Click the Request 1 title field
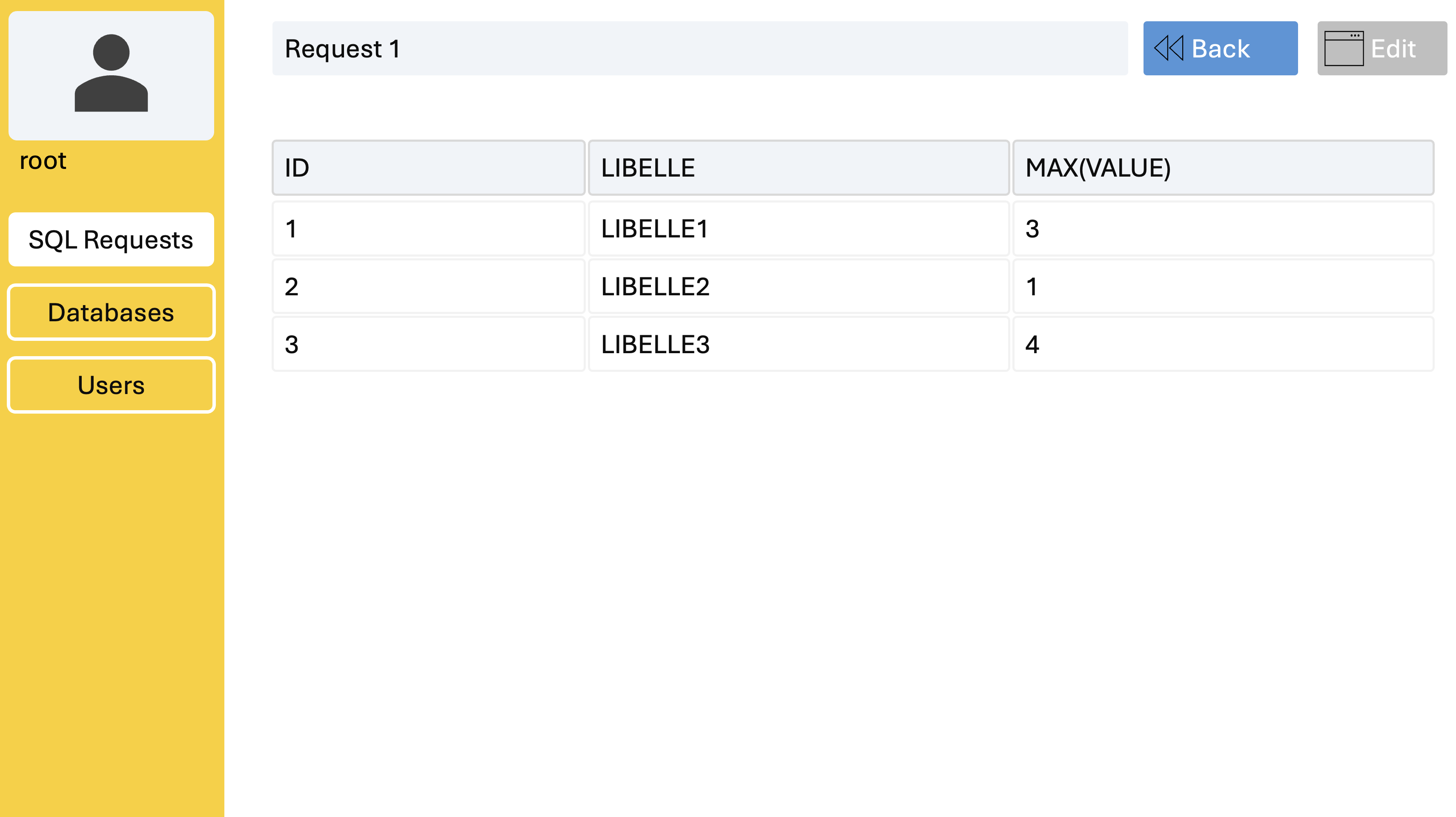This screenshot has width=1456, height=817. pos(700,48)
